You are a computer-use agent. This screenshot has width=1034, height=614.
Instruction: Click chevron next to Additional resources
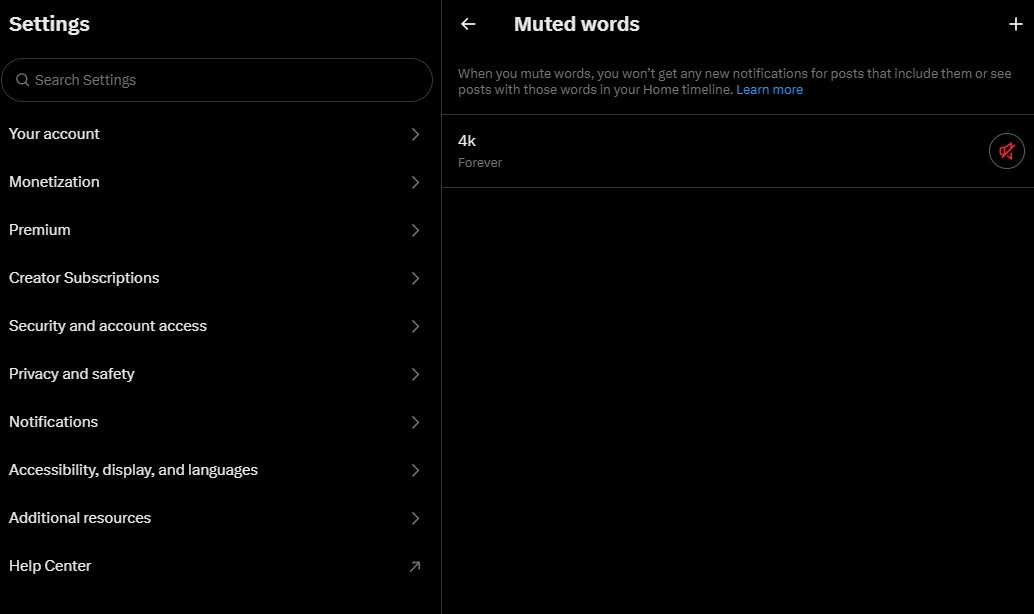pyautogui.click(x=415, y=518)
